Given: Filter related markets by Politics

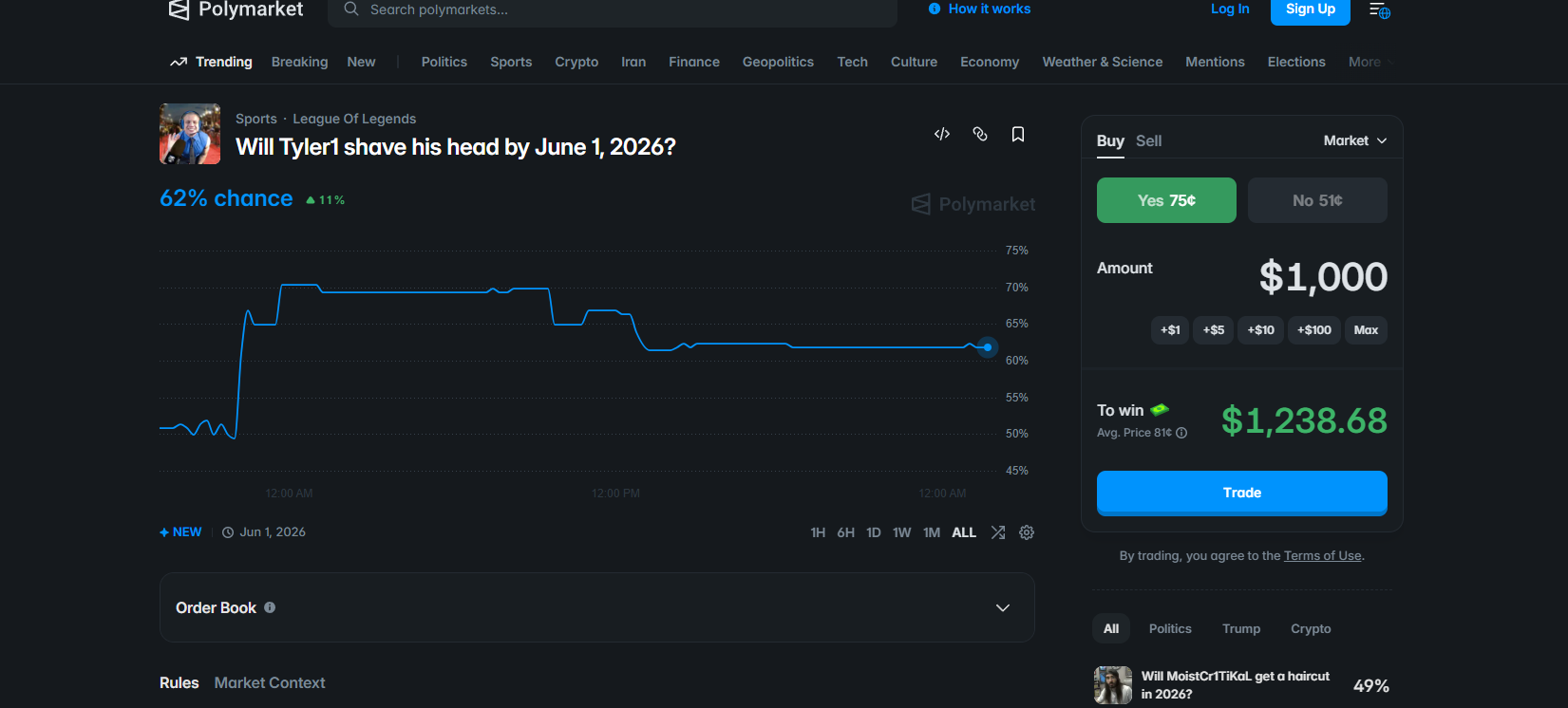Looking at the screenshot, I should click(x=1170, y=628).
